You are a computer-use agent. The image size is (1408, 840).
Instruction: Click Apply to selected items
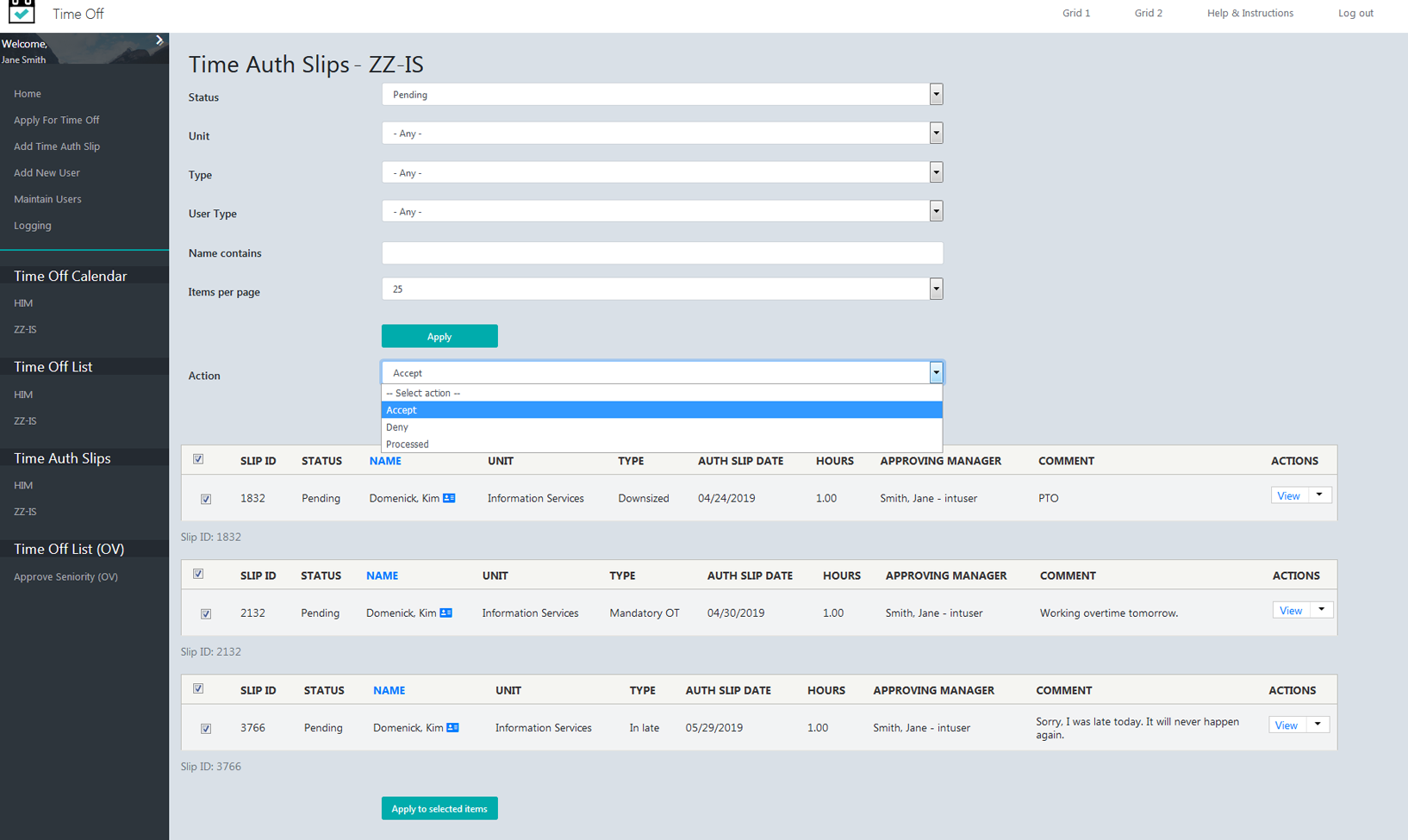[439, 808]
